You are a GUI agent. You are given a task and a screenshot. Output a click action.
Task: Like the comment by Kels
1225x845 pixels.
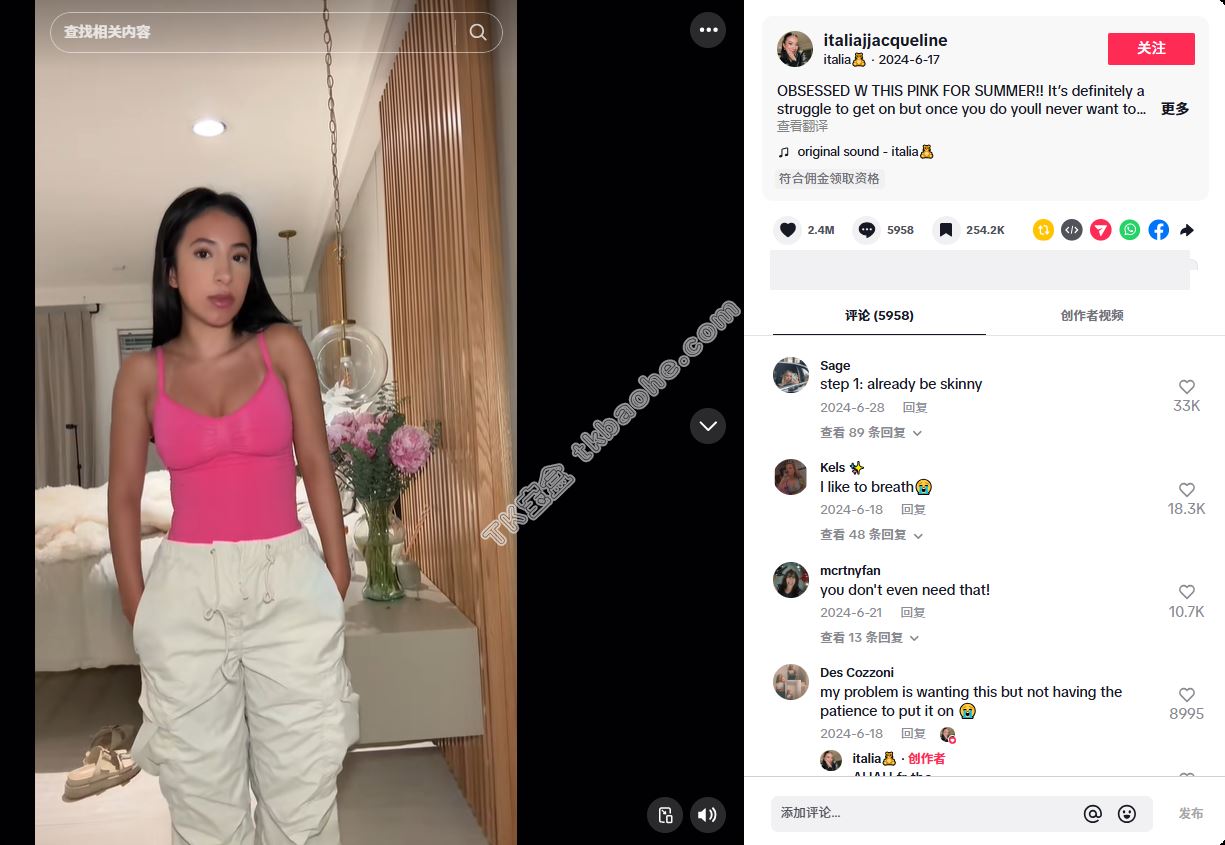tap(1187, 490)
